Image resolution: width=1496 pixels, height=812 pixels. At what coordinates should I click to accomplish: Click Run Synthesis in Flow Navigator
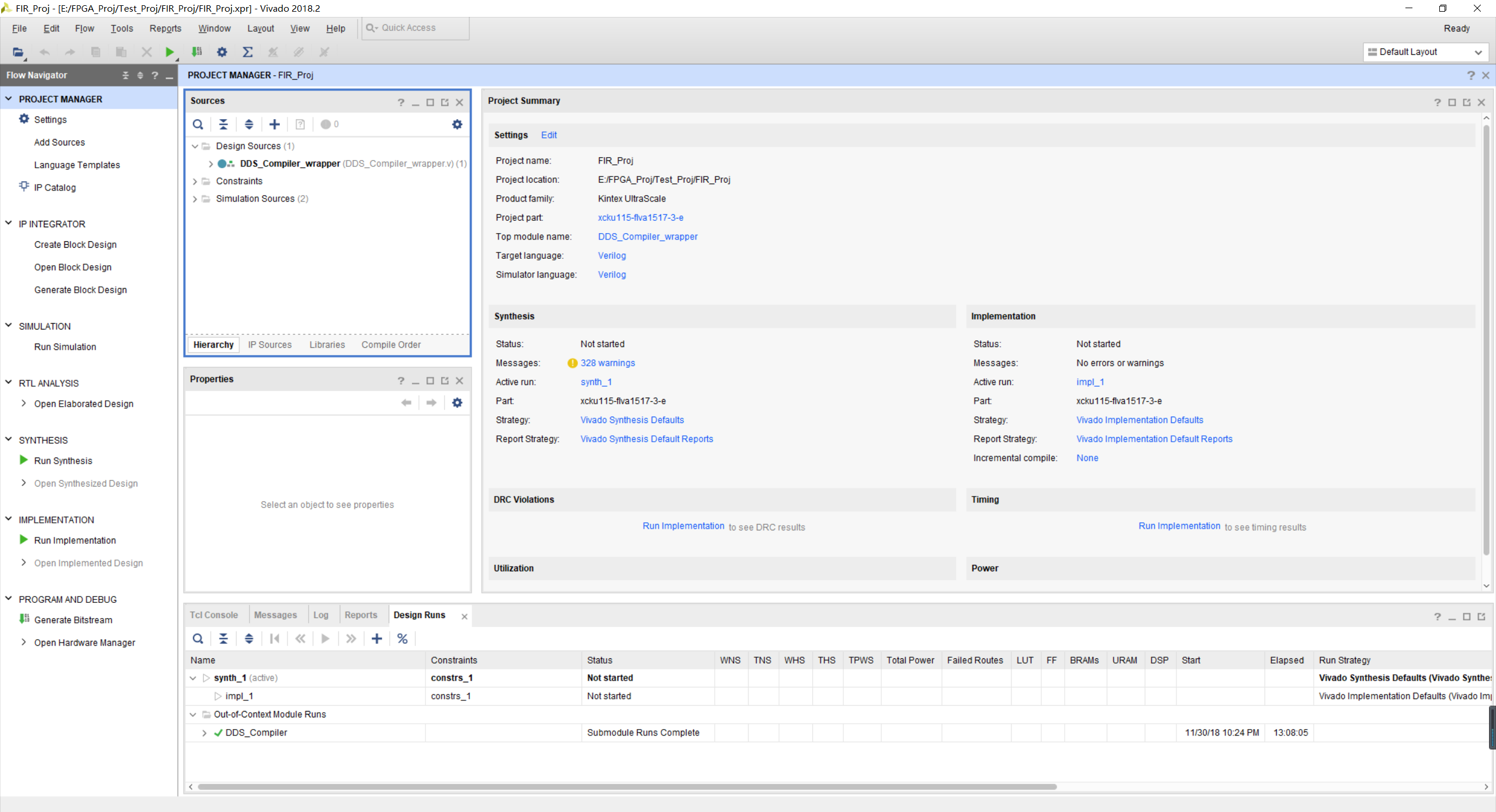[x=63, y=460]
